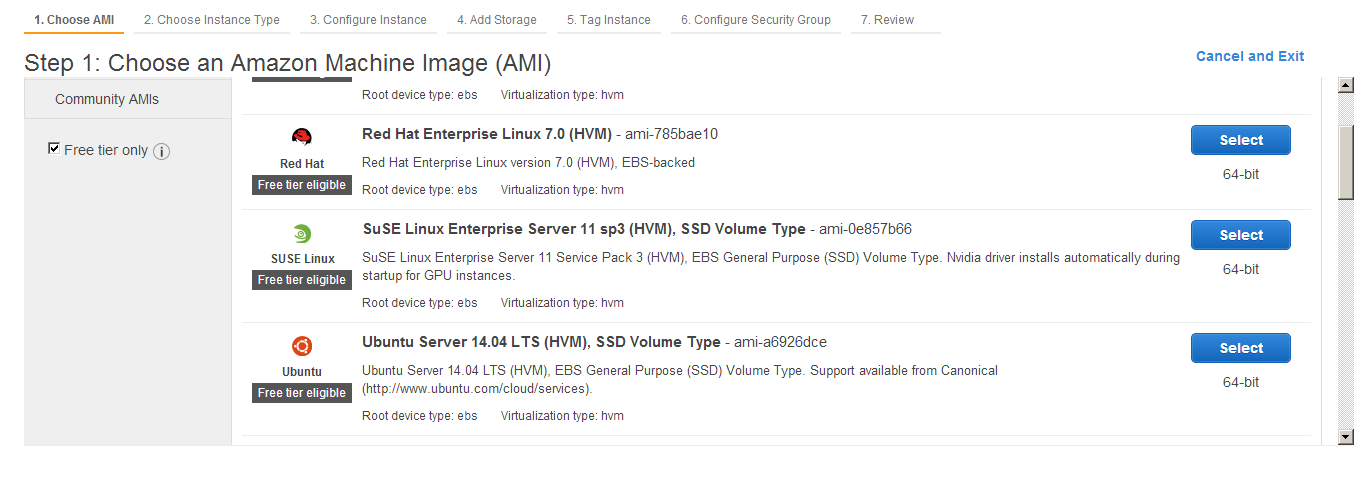Select the SuSE Linux Enterprise Server AMI
The height and width of the screenshot is (489, 1365).
pyautogui.click(x=1241, y=235)
